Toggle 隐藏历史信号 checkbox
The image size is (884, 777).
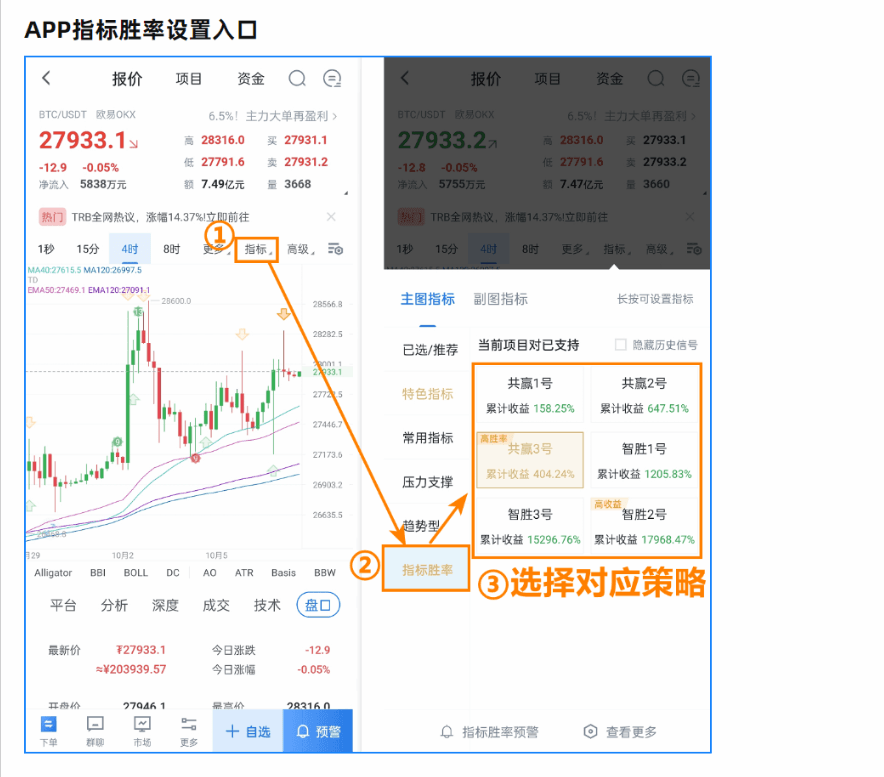pos(620,345)
